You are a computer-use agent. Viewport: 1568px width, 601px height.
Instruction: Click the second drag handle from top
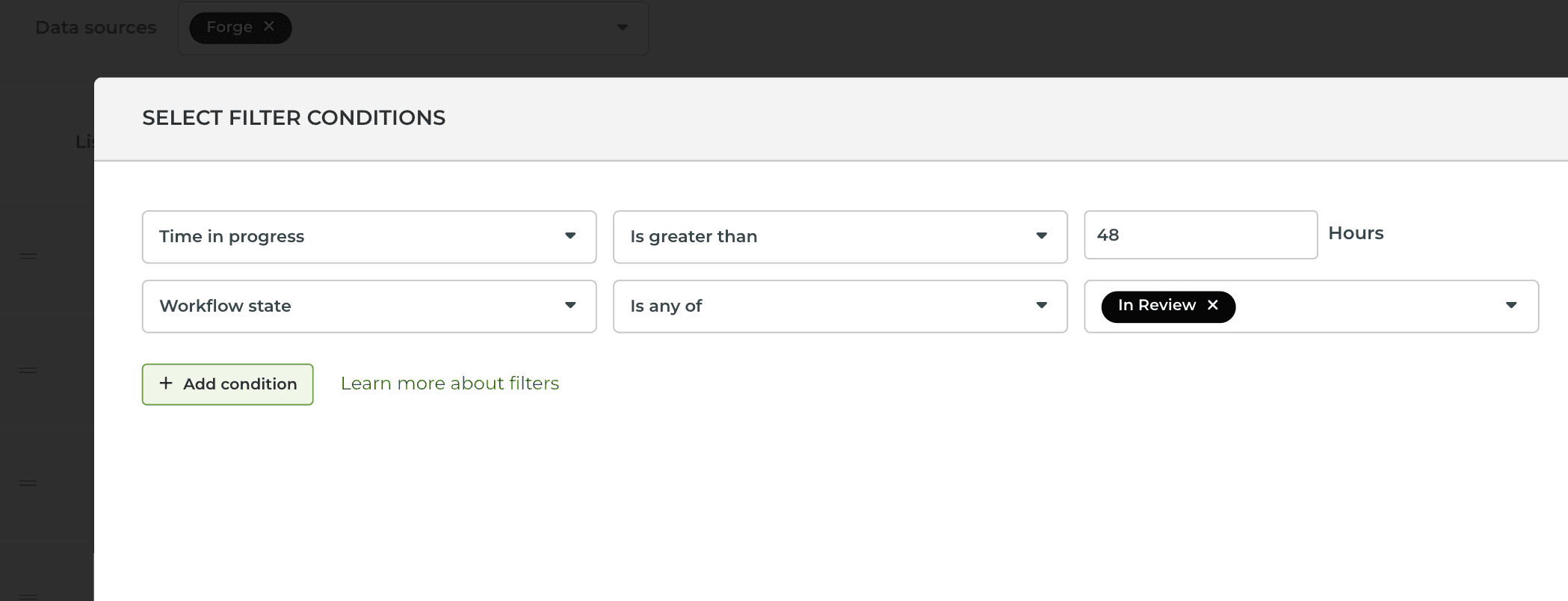(x=28, y=371)
